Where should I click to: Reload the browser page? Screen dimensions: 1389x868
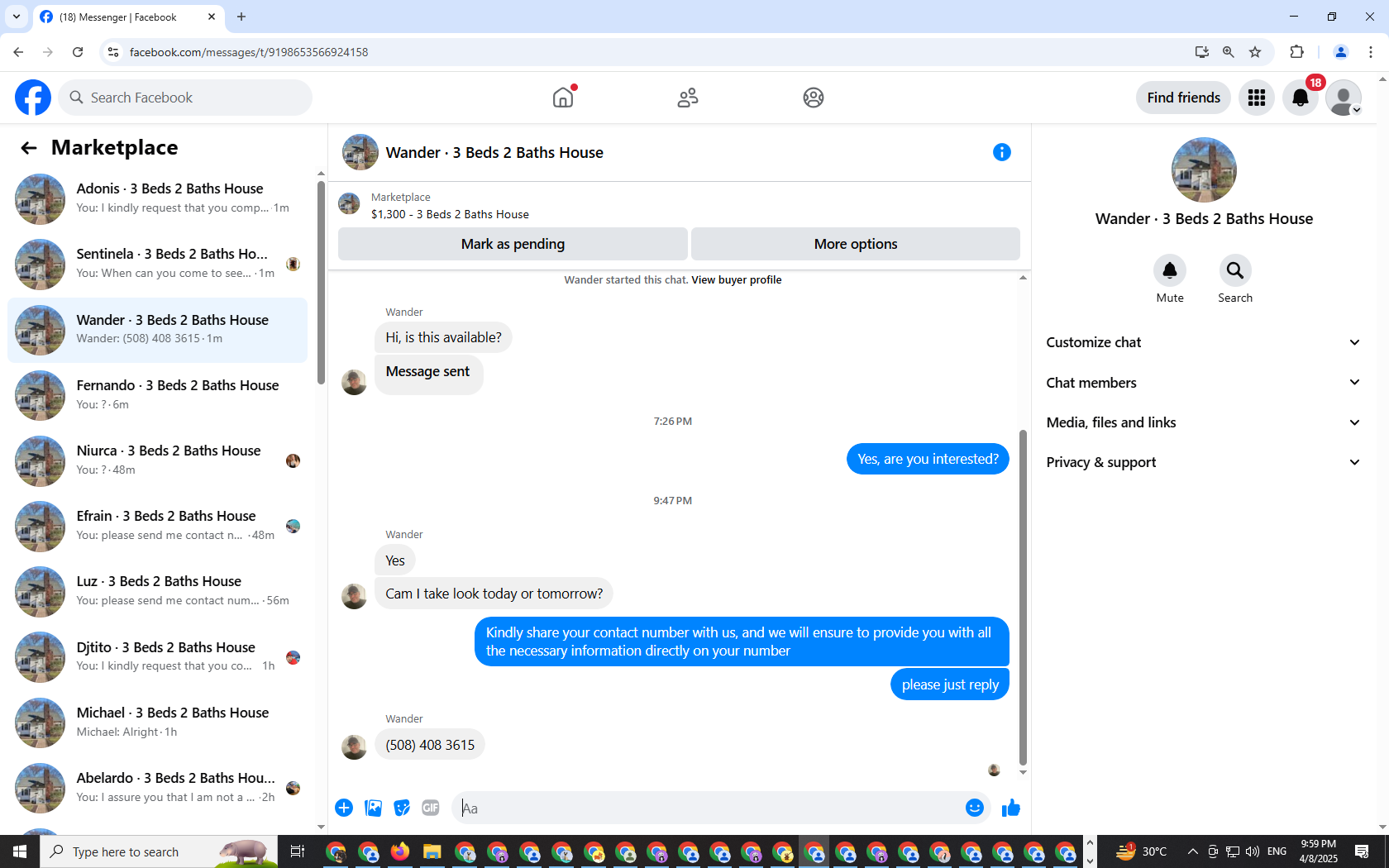(78, 52)
